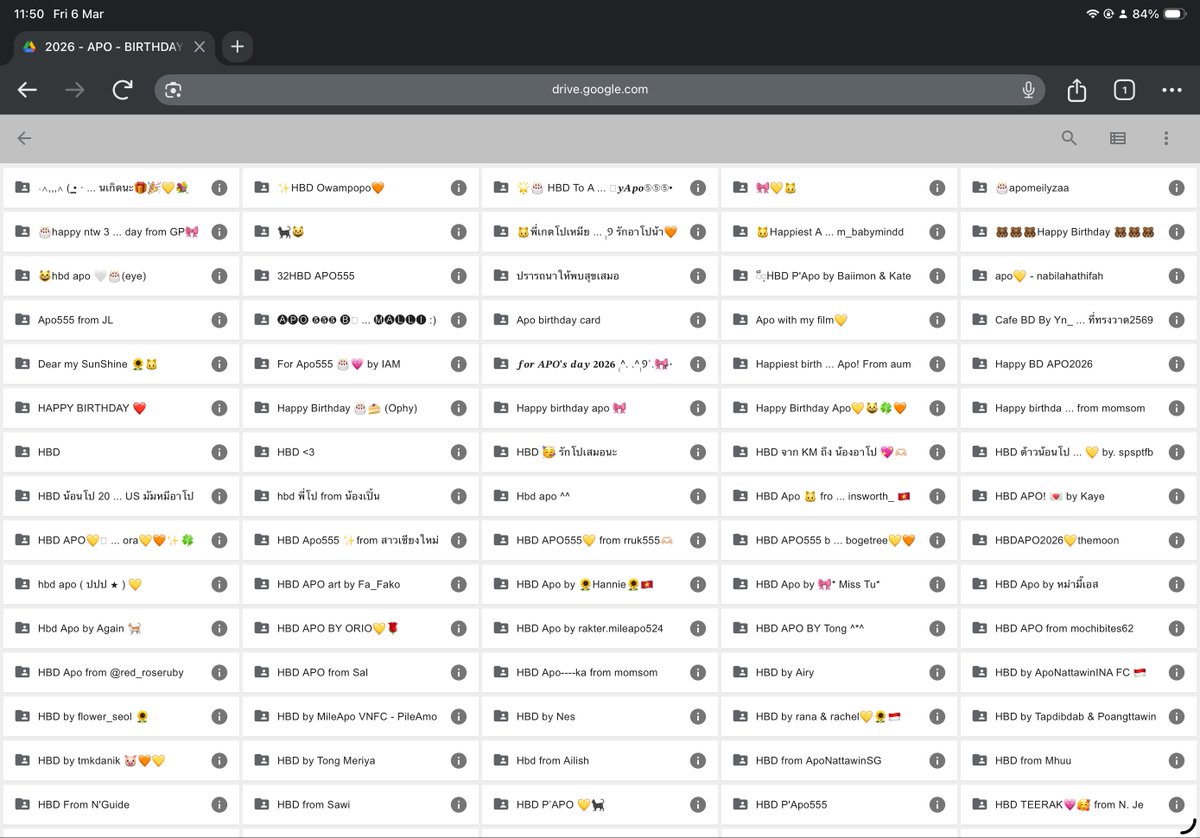
Task: Open folder Happy birthday apo with ribbon
Action: [600, 408]
